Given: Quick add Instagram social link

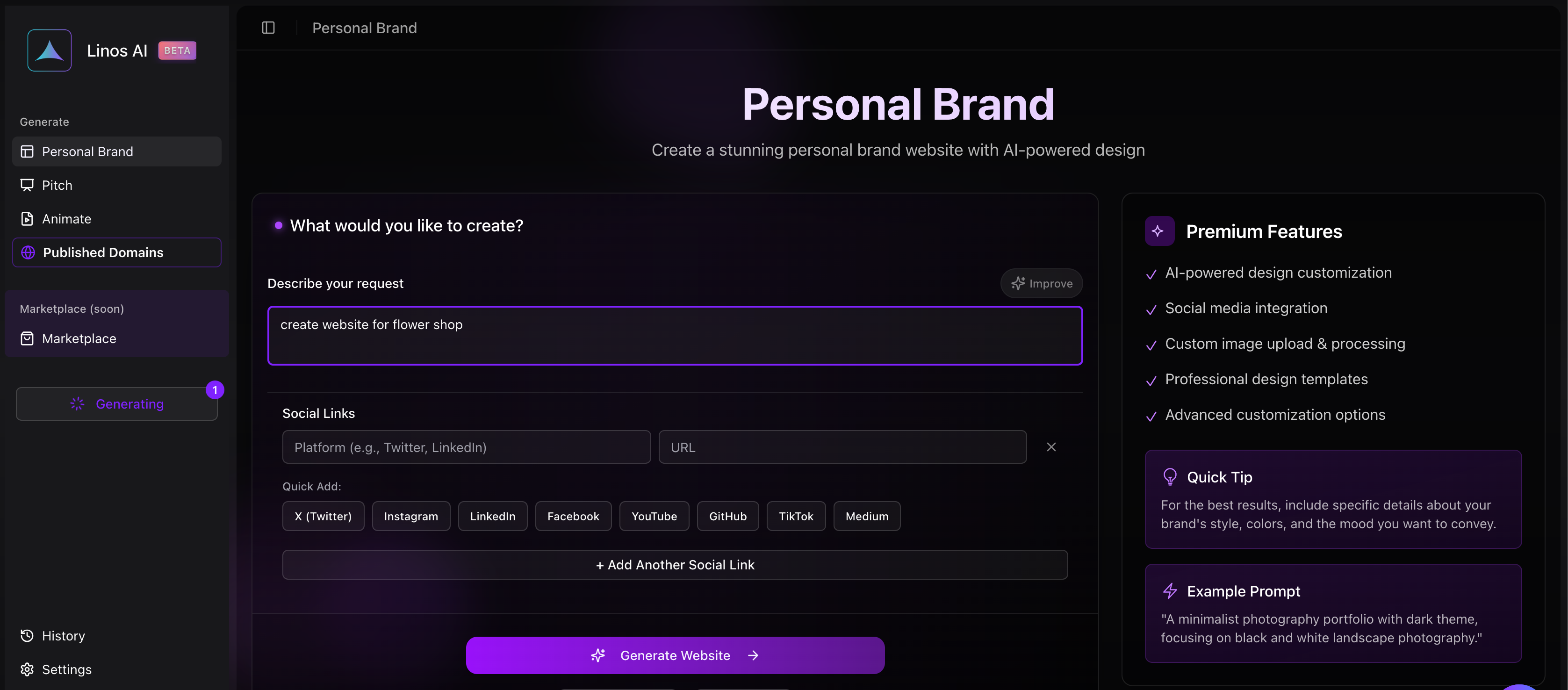Looking at the screenshot, I should pyautogui.click(x=411, y=516).
